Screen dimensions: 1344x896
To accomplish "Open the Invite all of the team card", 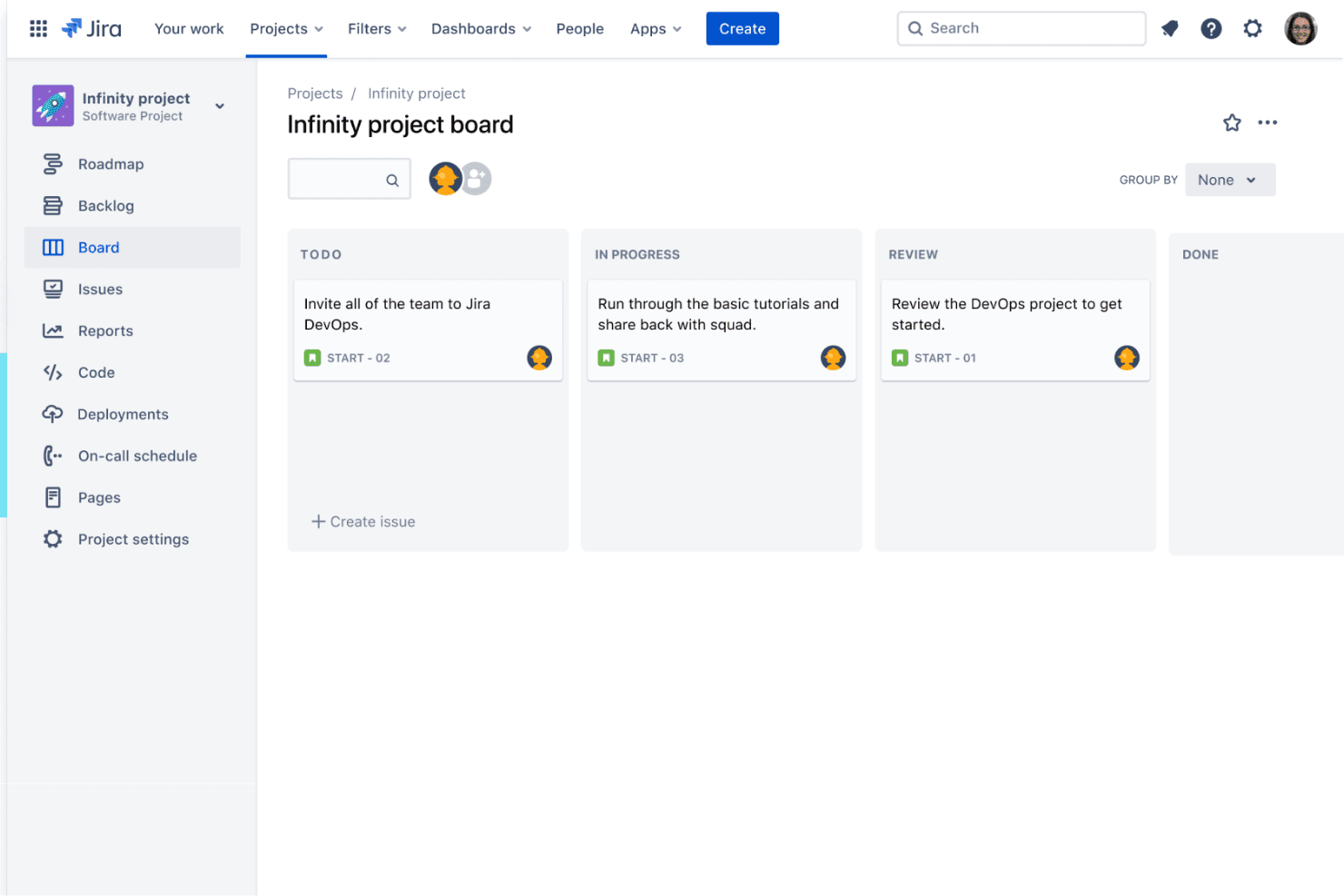I will [428, 330].
